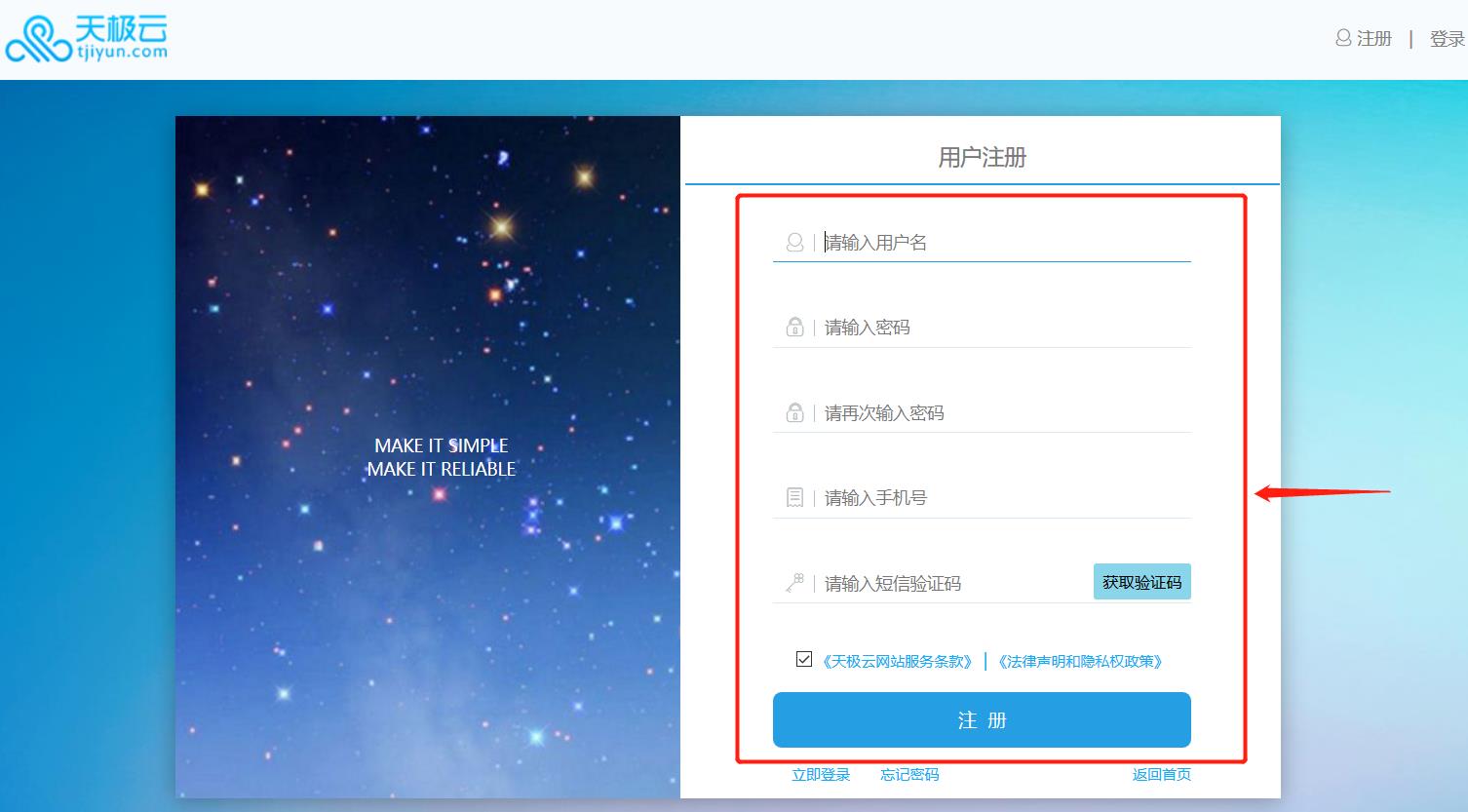Click the user avatar icon in username row
Screen dimensions: 1468x812
[x=795, y=242]
